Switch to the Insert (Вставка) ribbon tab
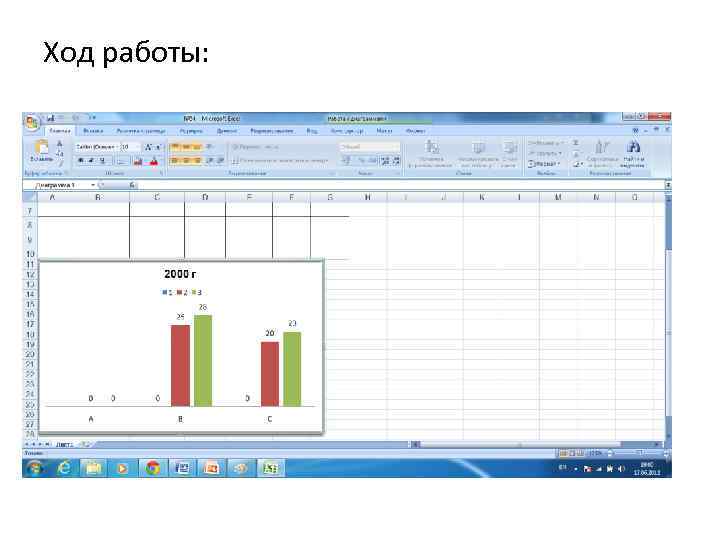Viewport: 720px width, 540px height. 93,131
